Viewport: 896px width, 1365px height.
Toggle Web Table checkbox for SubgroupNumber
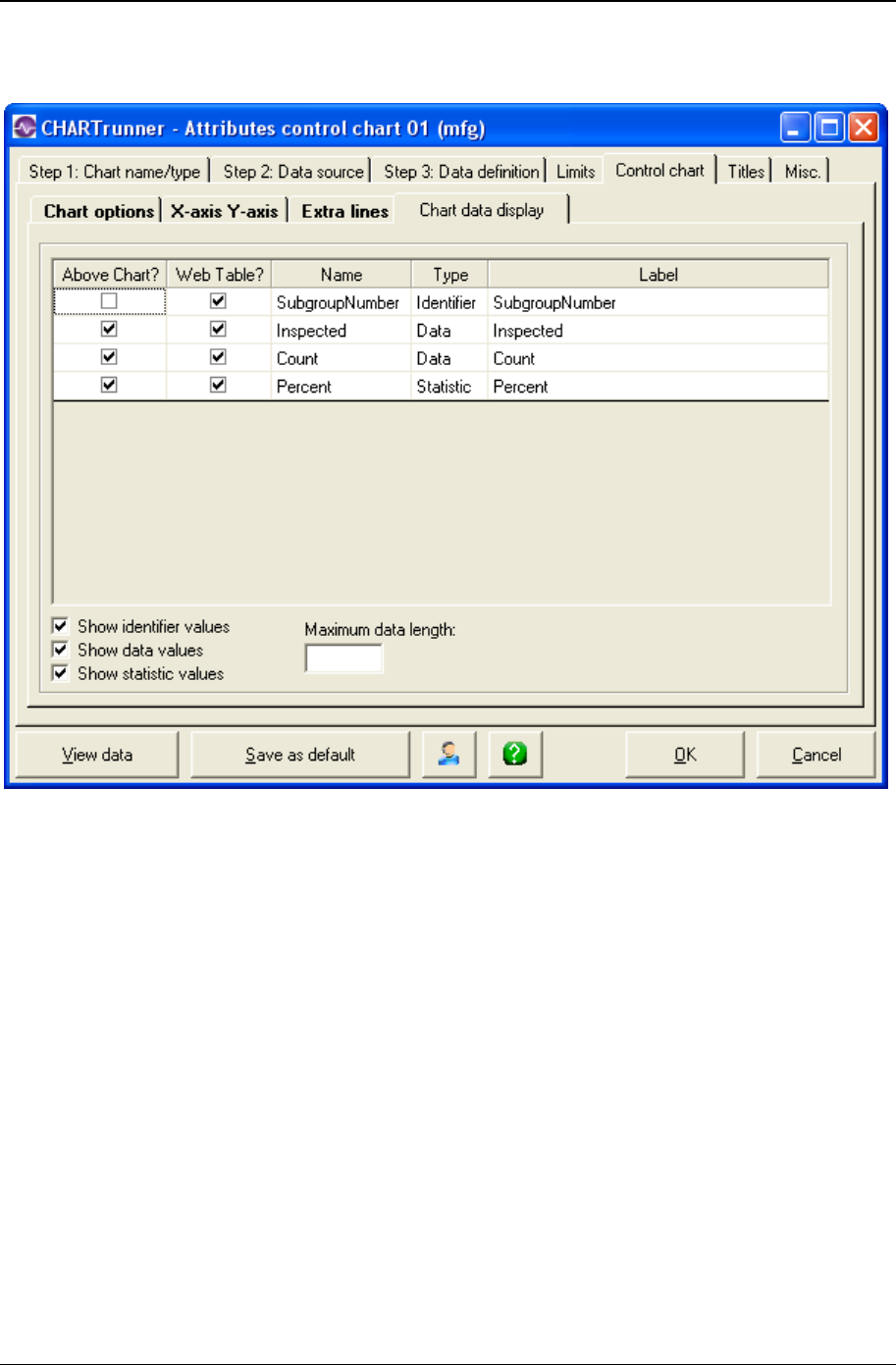click(x=218, y=302)
